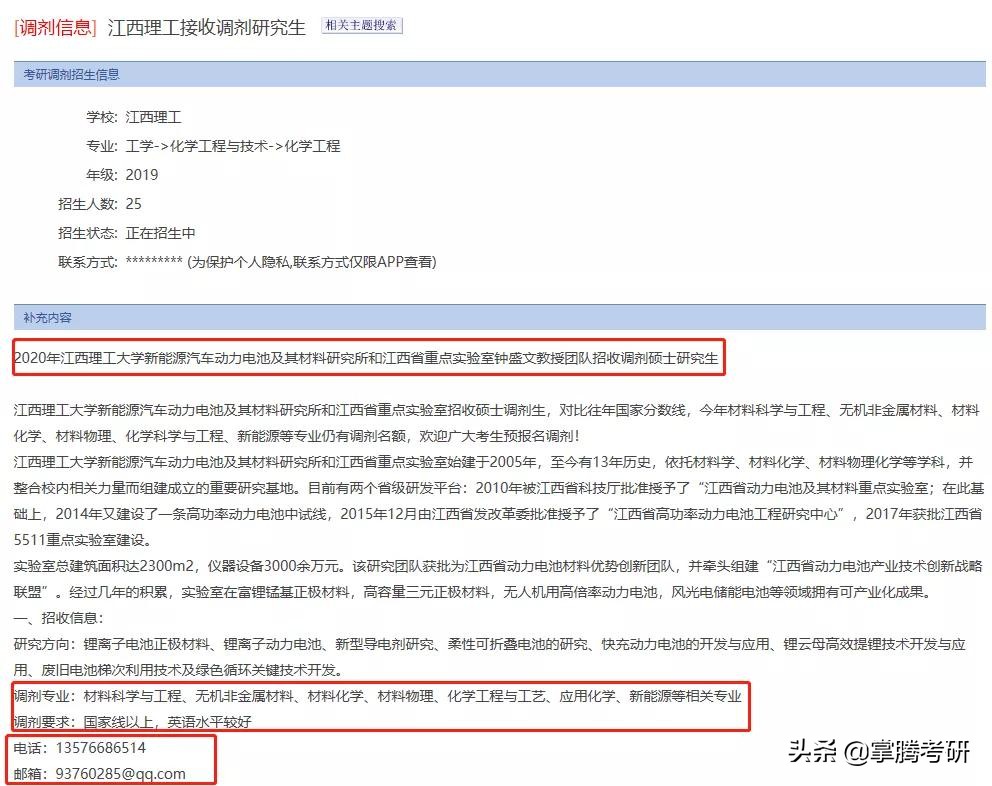Open the 相关主题搜索 search button
The width and height of the screenshot is (992, 786).
point(360,28)
